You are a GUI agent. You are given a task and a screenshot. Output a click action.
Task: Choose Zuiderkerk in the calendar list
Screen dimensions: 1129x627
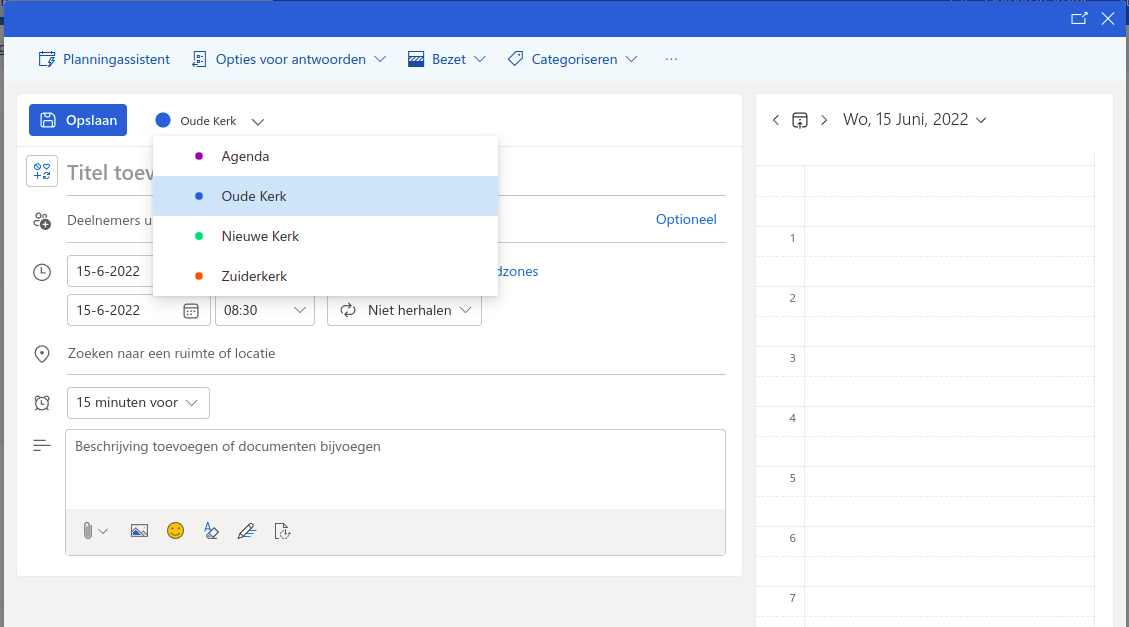(254, 276)
